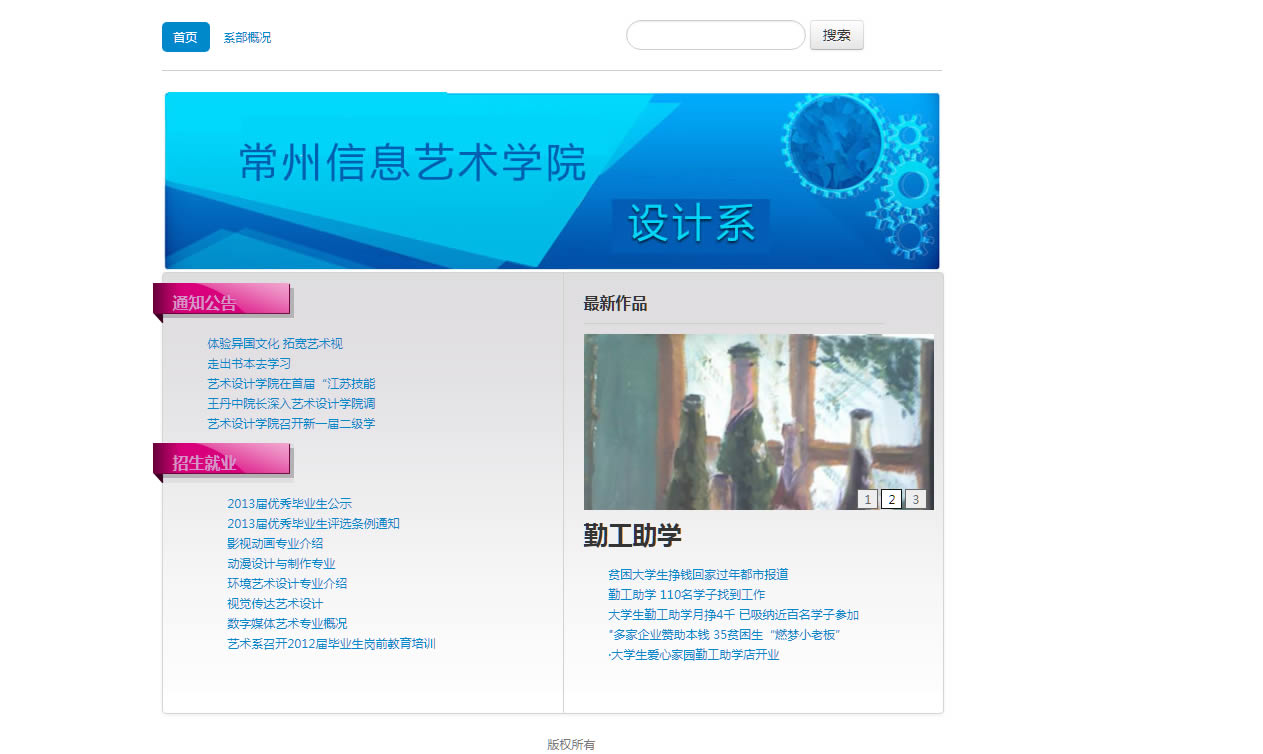This screenshot has width=1263, height=754.
Task: Select slide 3 in the carousel
Action: 915,499
